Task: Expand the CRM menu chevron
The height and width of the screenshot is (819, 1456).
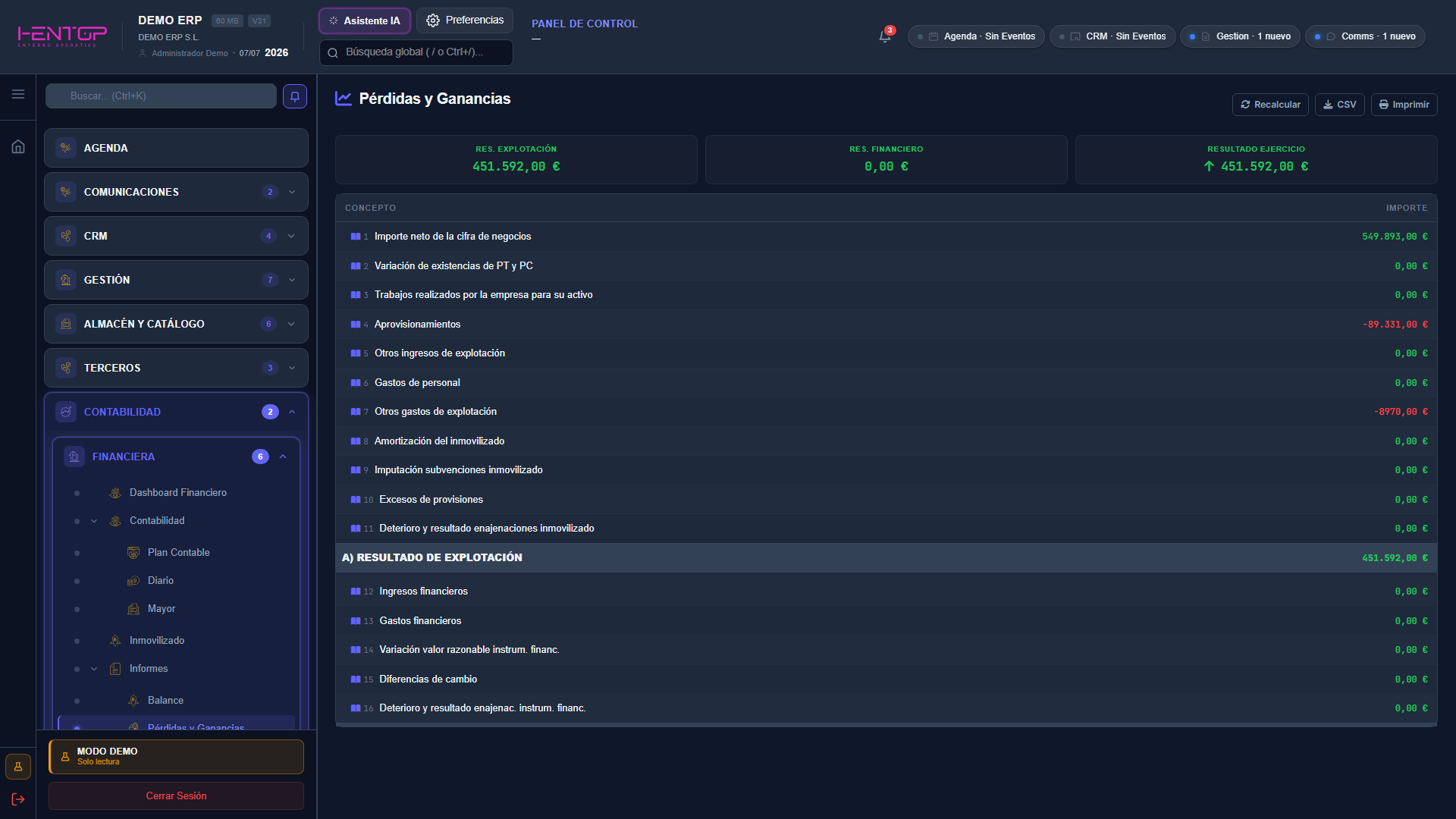Action: click(x=292, y=236)
